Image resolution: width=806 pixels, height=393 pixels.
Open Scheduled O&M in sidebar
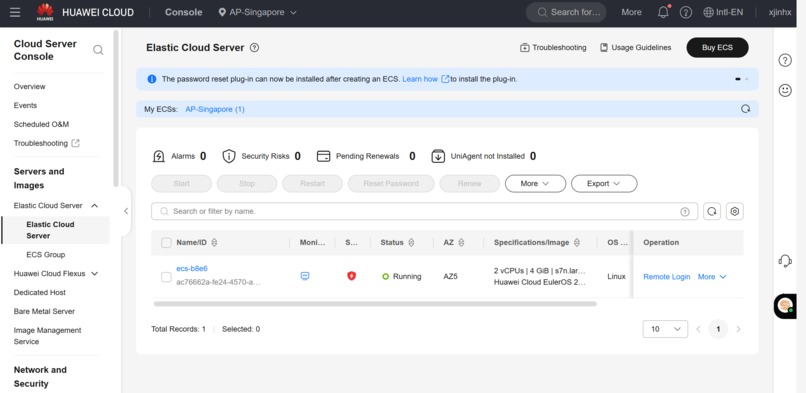(41, 124)
